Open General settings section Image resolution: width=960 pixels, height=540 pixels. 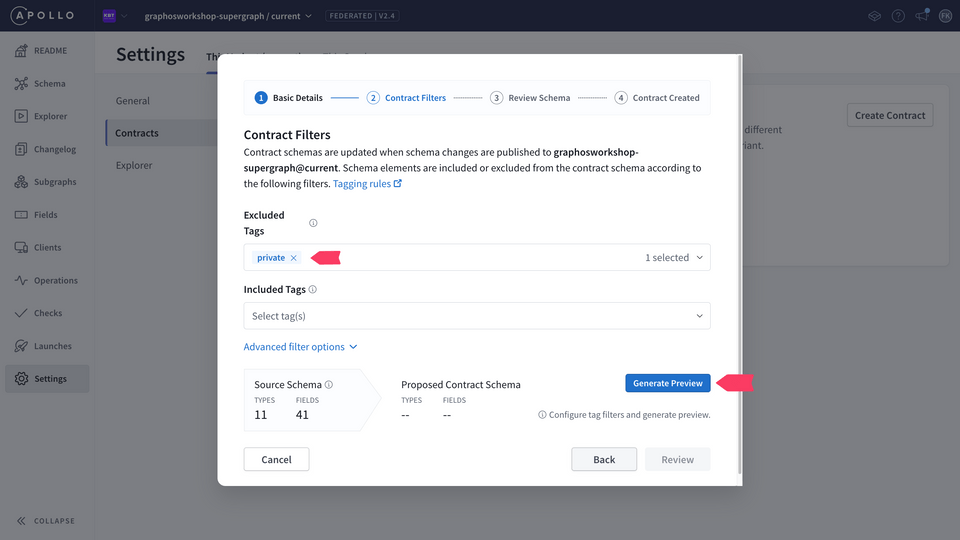[132, 100]
